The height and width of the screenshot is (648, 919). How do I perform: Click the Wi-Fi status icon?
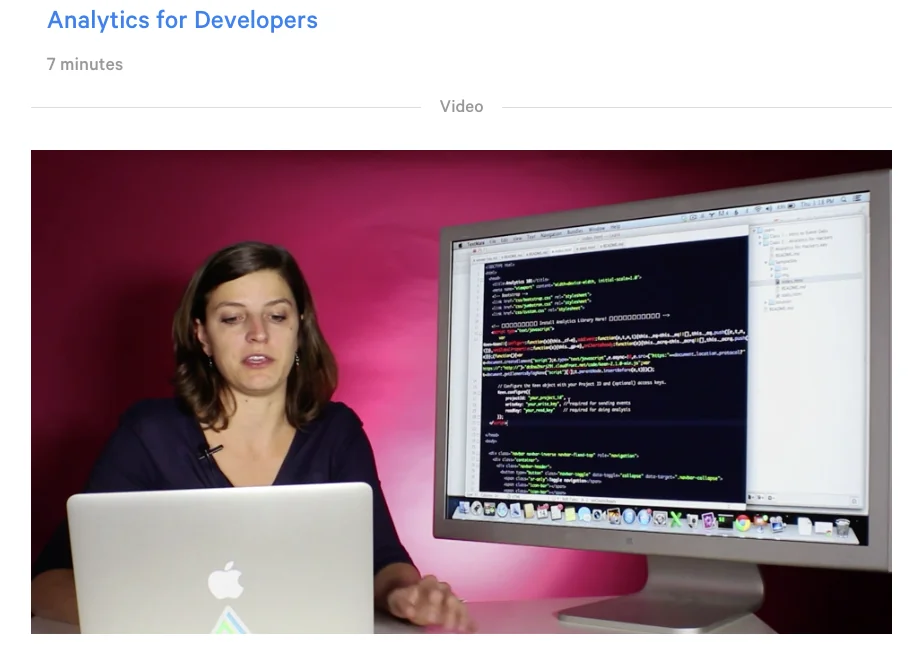tap(757, 207)
